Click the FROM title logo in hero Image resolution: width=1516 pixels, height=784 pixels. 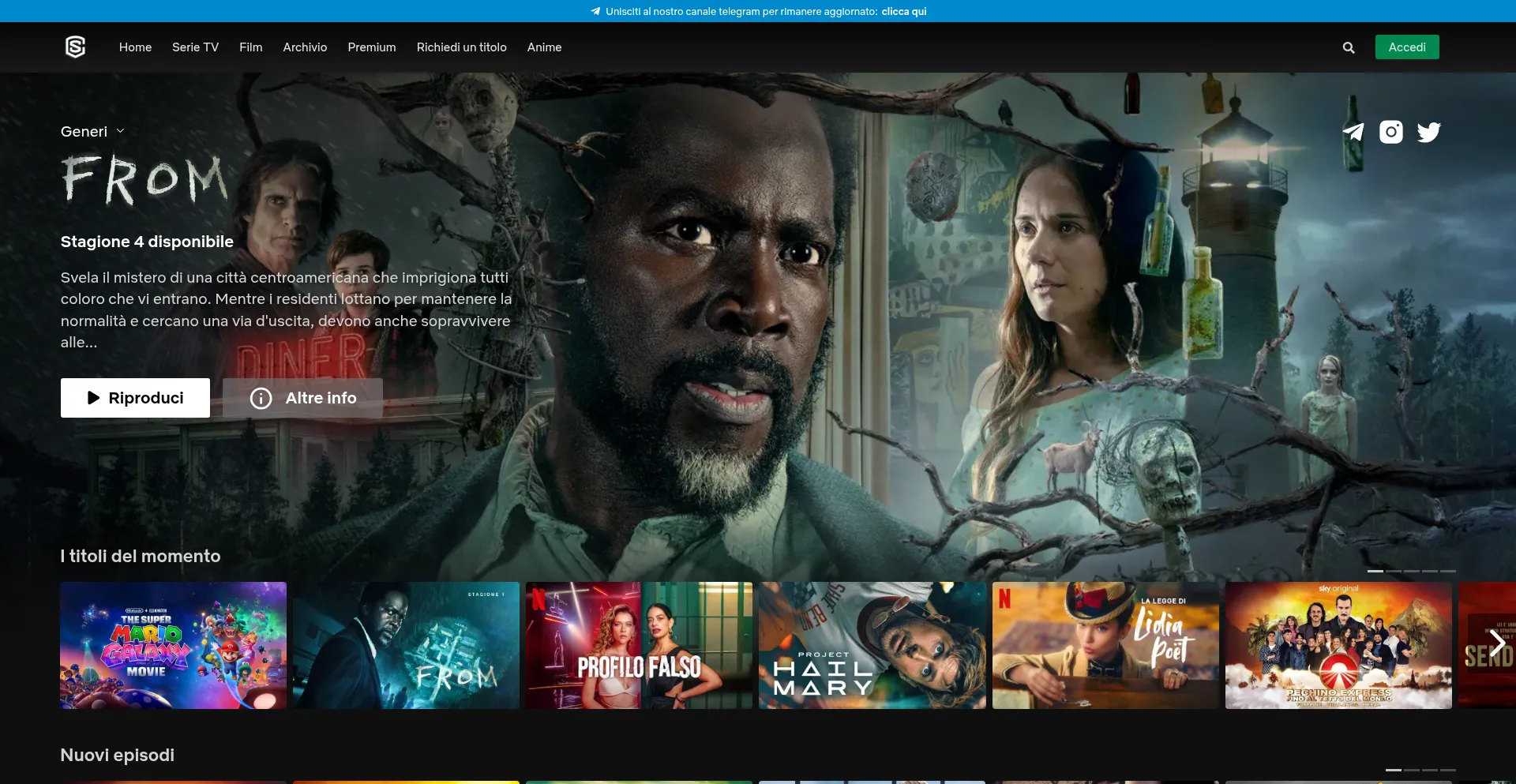pos(144,179)
